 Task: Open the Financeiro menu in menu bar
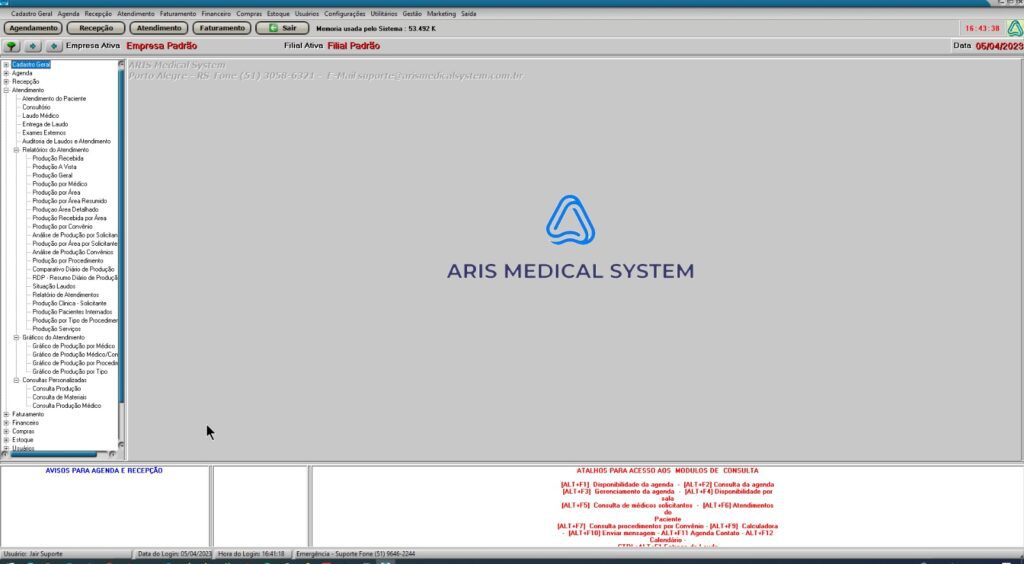(216, 14)
